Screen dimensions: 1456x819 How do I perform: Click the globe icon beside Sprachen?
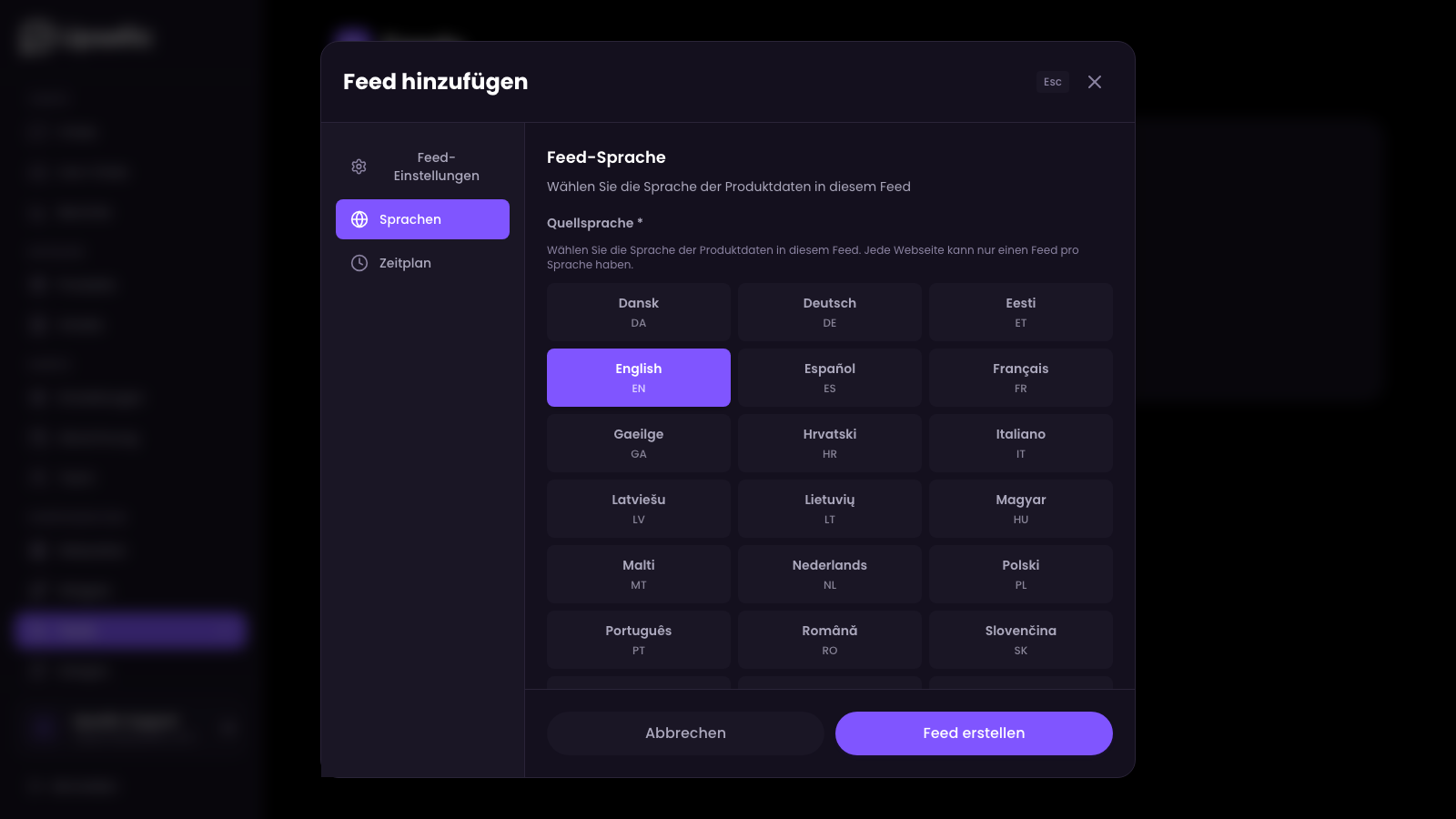358,219
